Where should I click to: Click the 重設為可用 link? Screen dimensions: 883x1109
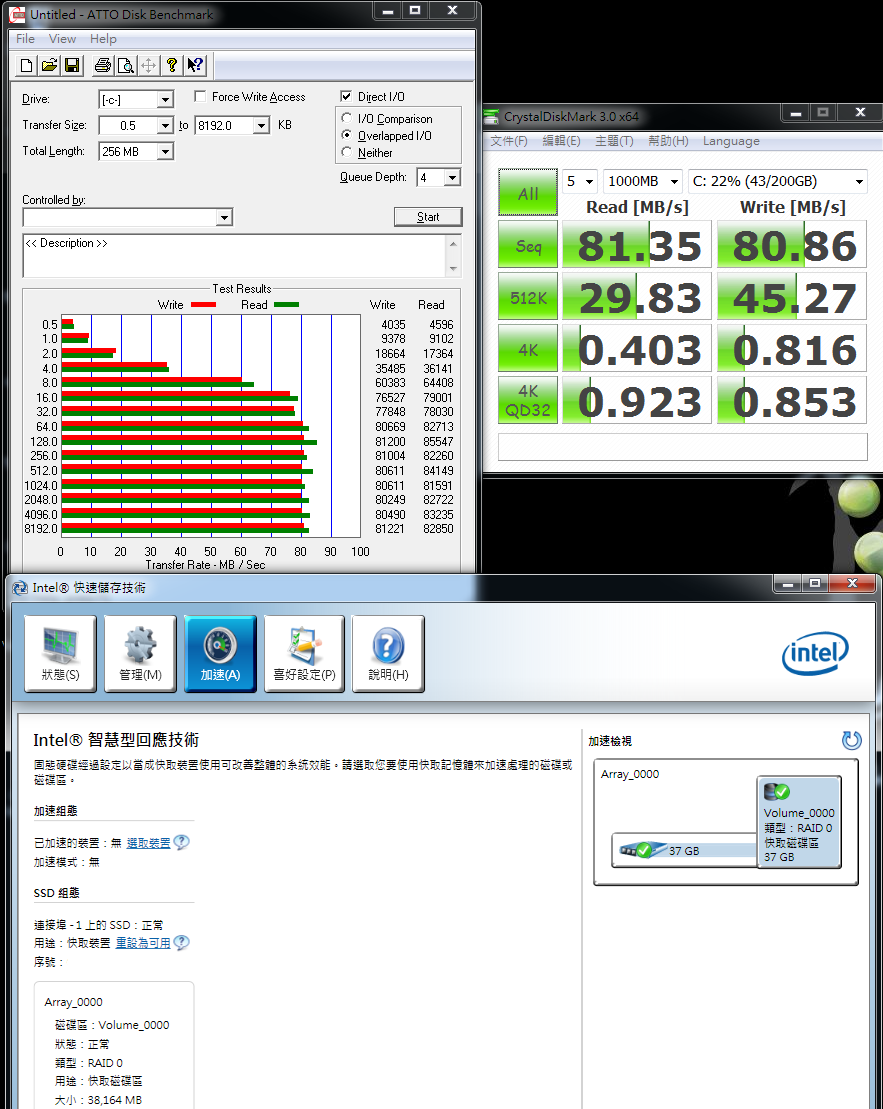click(x=143, y=943)
